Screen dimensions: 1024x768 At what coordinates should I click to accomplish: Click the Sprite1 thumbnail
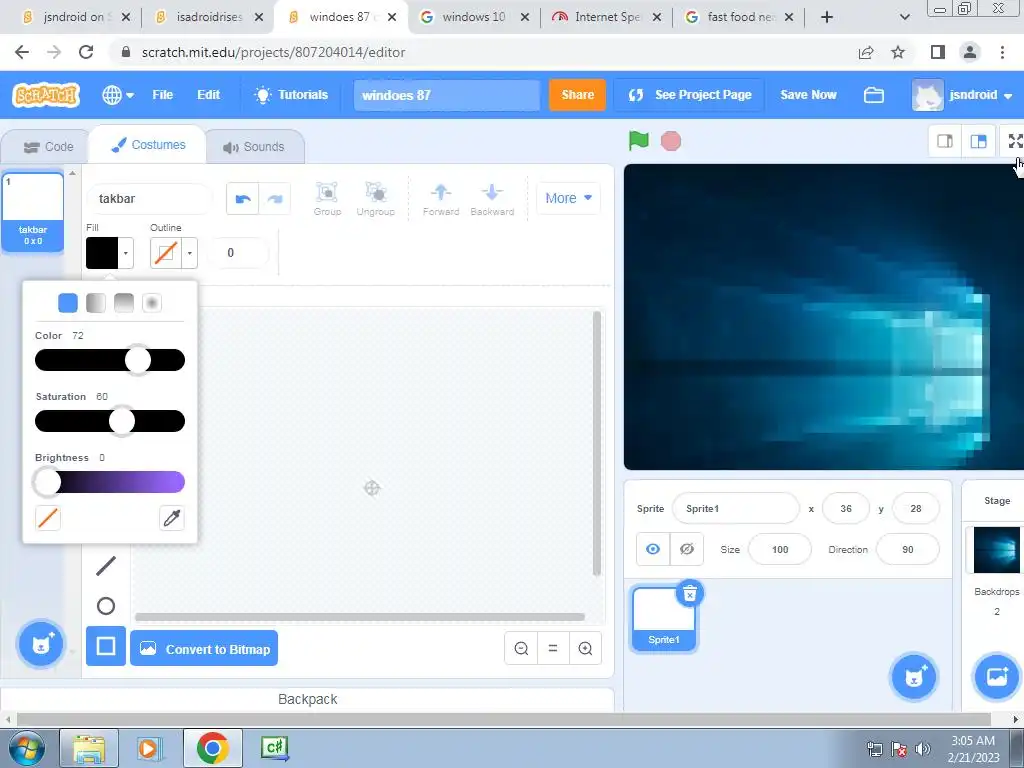664,618
